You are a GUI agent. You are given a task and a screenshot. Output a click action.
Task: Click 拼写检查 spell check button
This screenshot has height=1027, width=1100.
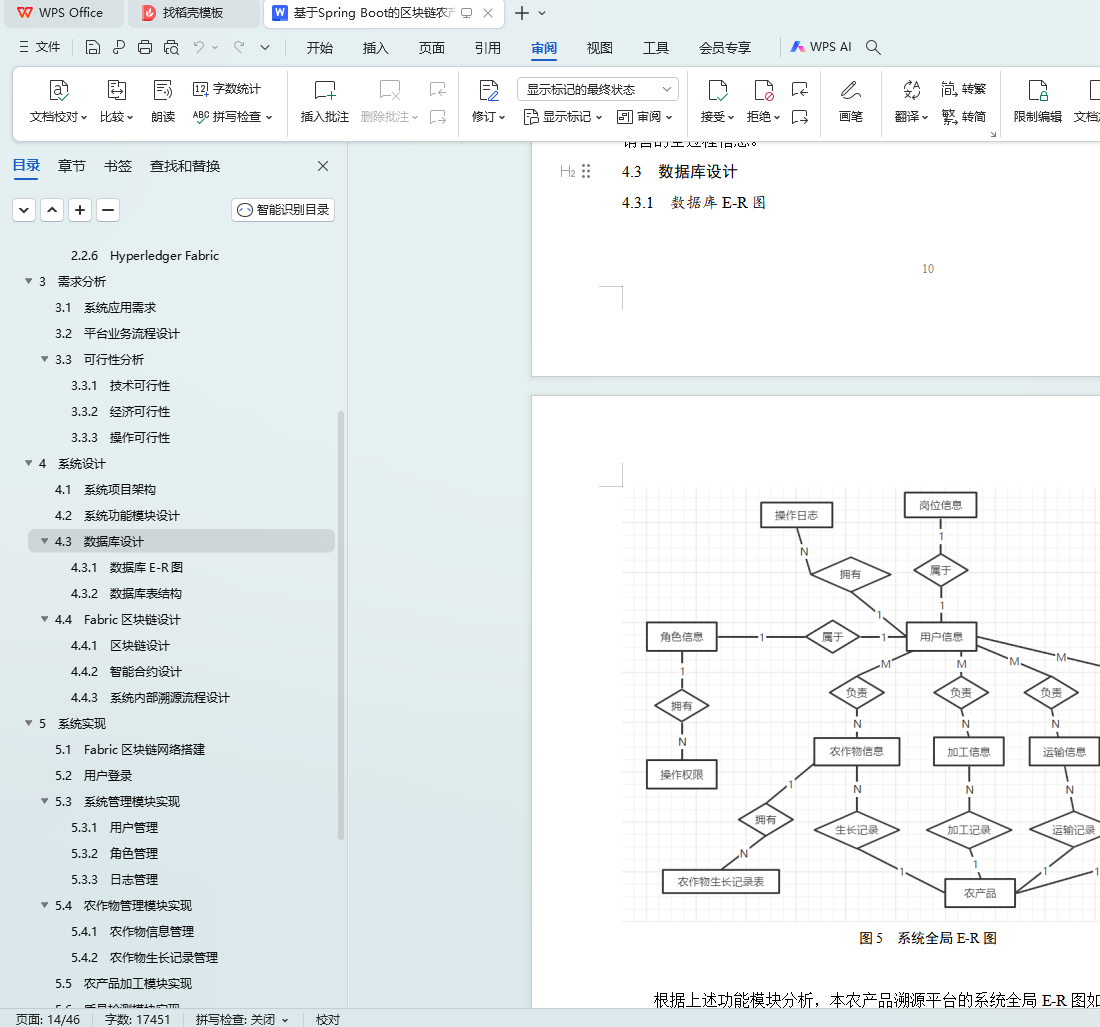pos(232,116)
